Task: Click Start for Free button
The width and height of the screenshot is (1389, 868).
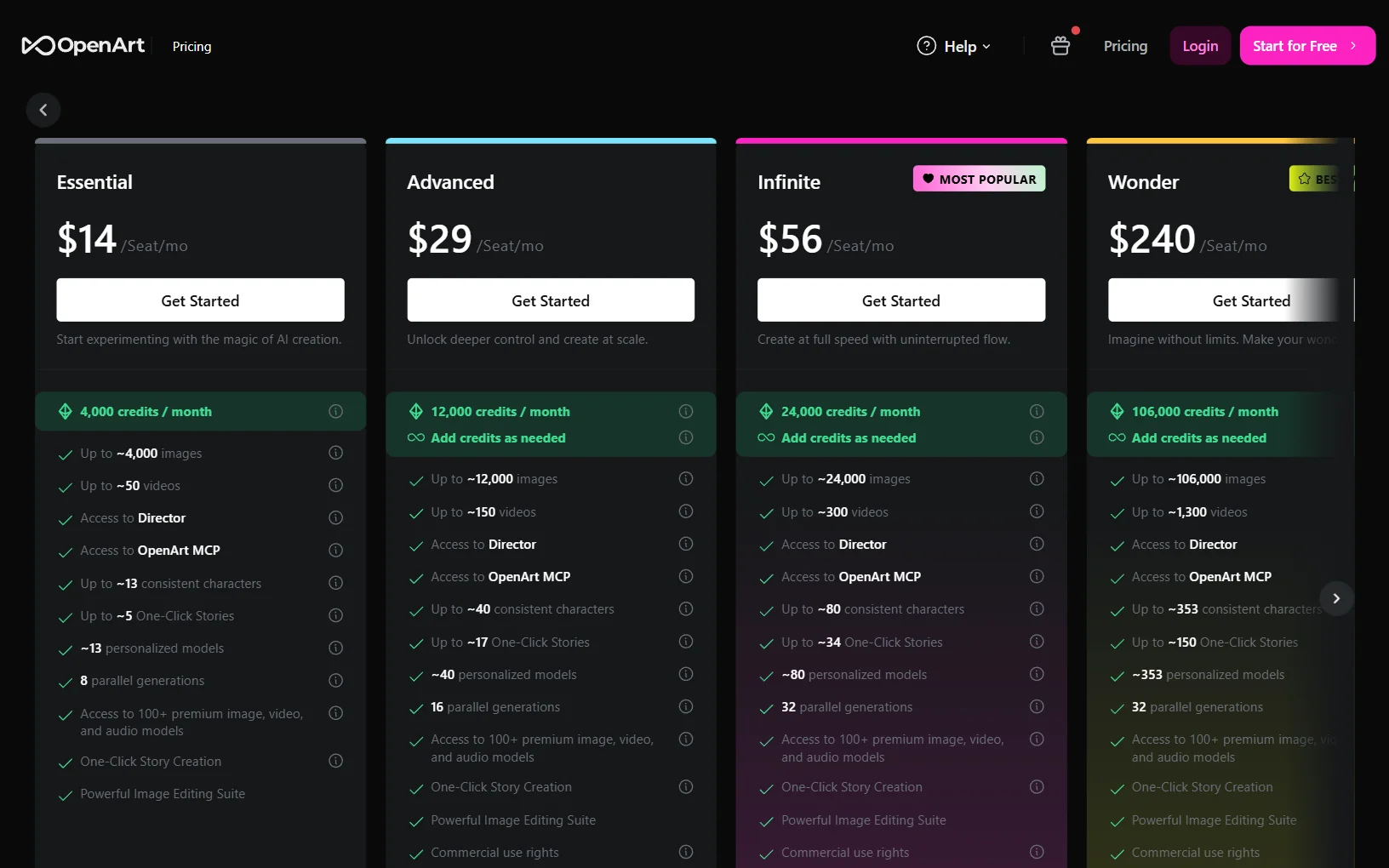Action: click(1307, 46)
